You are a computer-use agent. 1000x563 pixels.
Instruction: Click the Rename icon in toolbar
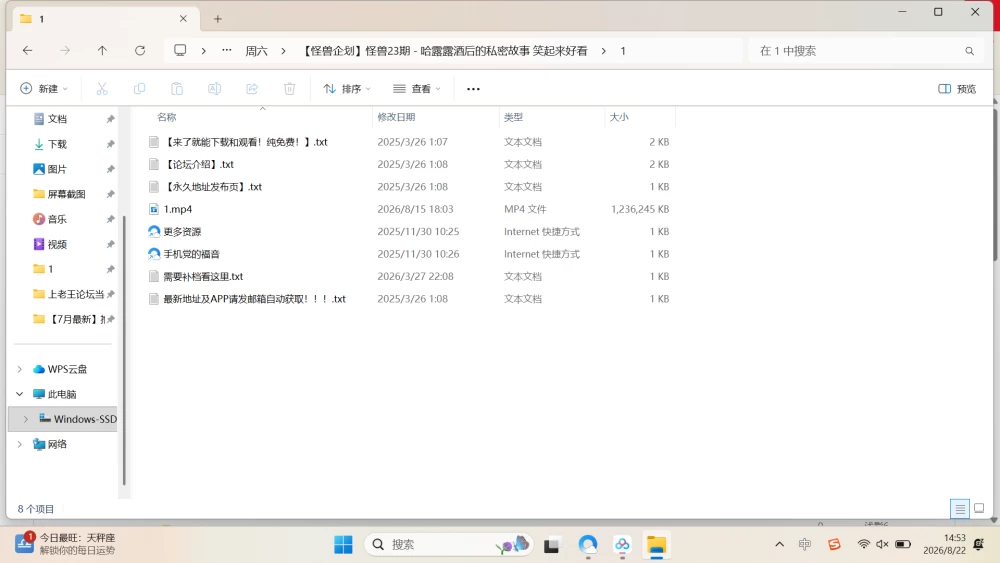coord(214,89)
